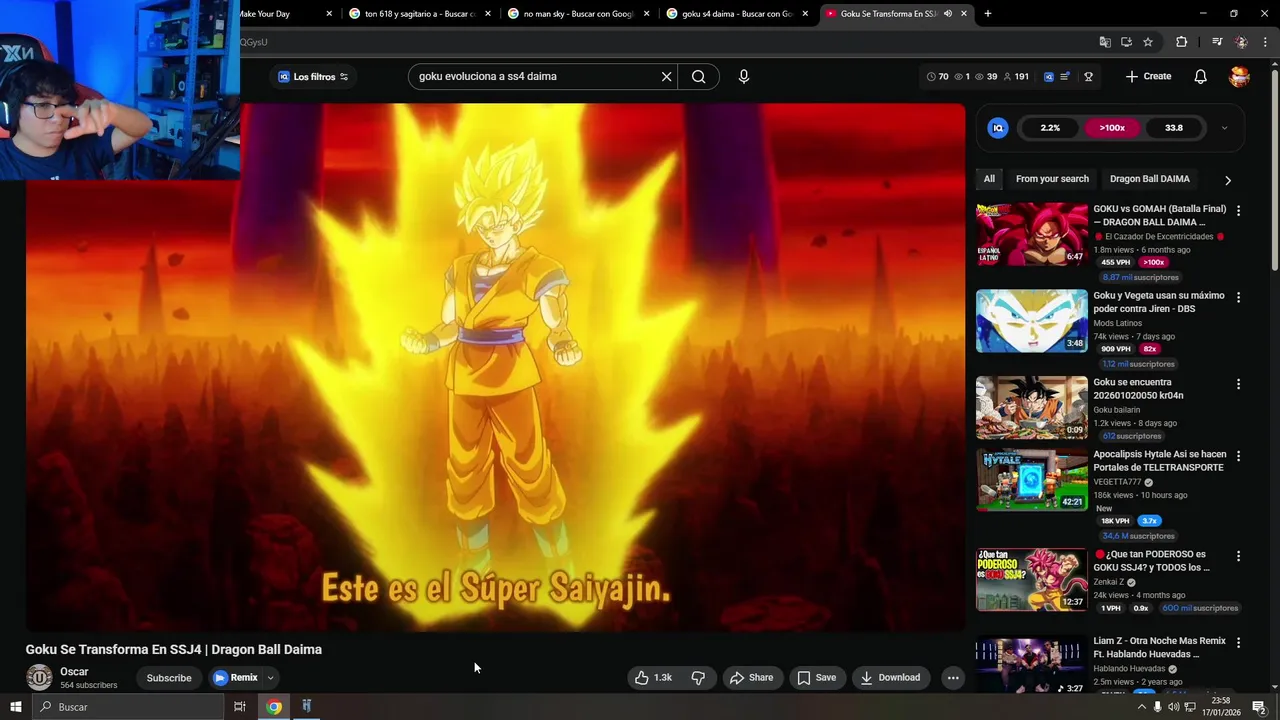This screenshot has height=720, width=1280.
Task: Open the Oscar channel avatar
Action: [x=39, y=677]
